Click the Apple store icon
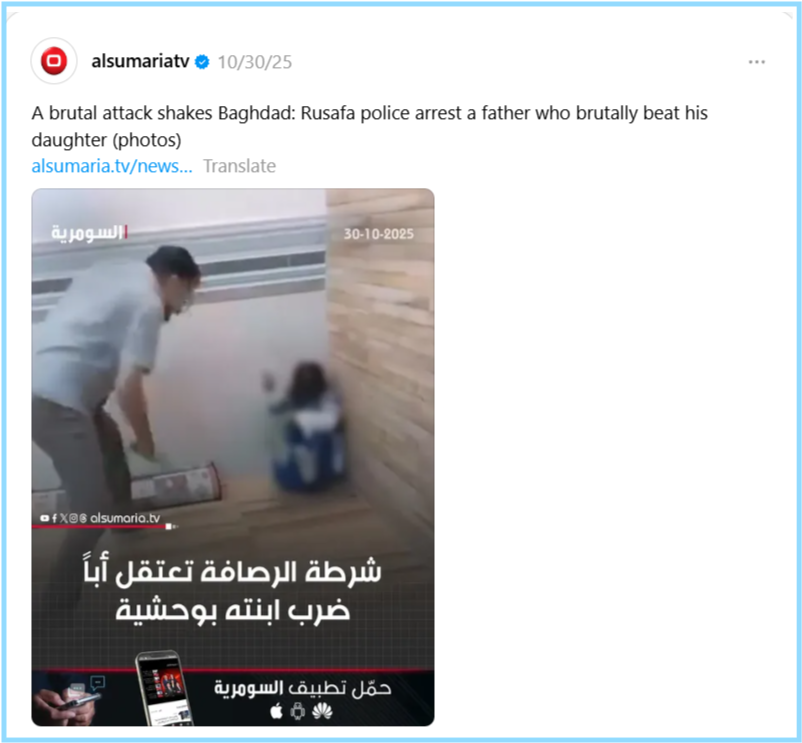This screenshot has width=802, height=743. [x=276, y=711]
